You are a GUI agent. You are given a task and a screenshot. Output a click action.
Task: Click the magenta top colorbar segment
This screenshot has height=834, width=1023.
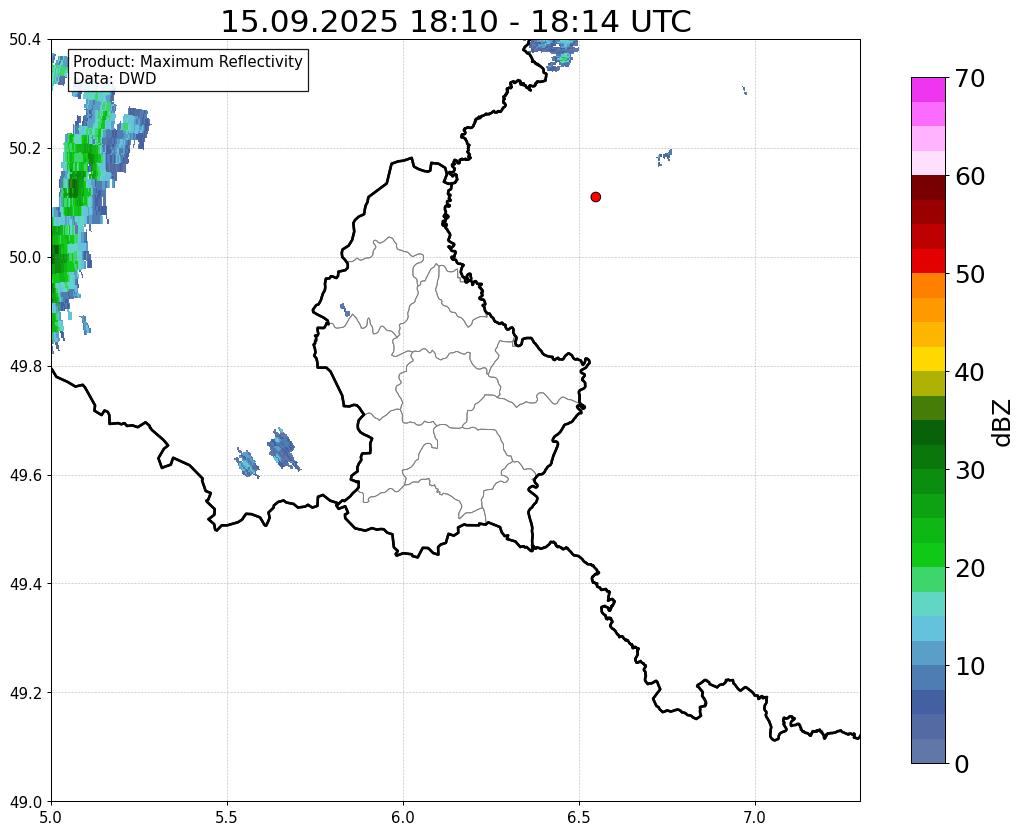click(x=928, y=90)
